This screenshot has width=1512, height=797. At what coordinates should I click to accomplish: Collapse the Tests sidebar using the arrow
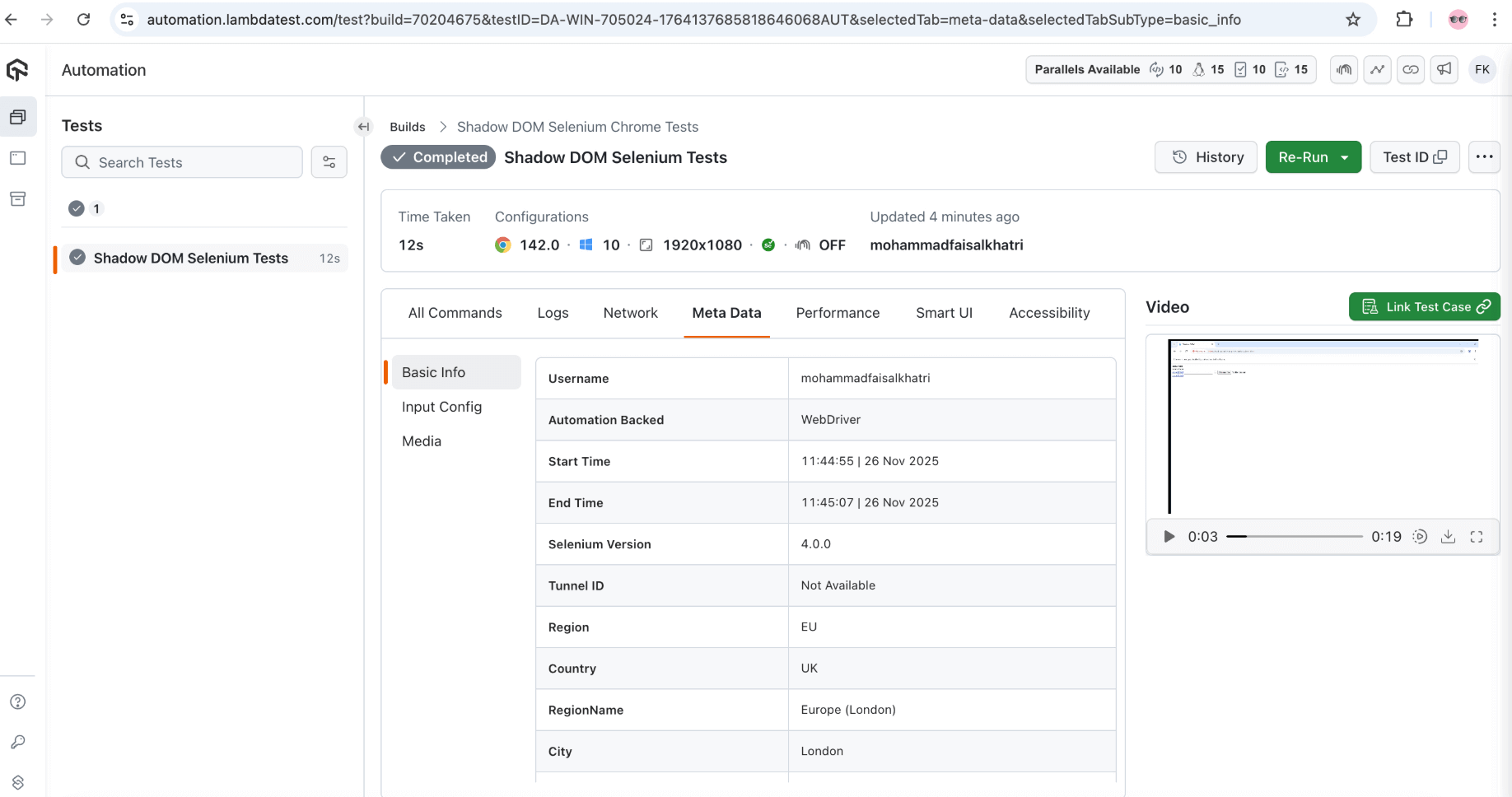(363, 126)
